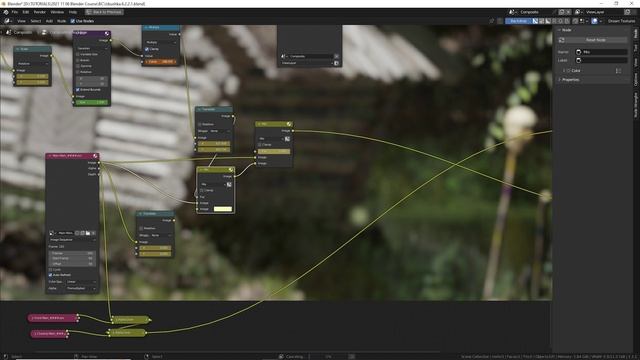Open the Edit menu

click(x=26, y=12)
